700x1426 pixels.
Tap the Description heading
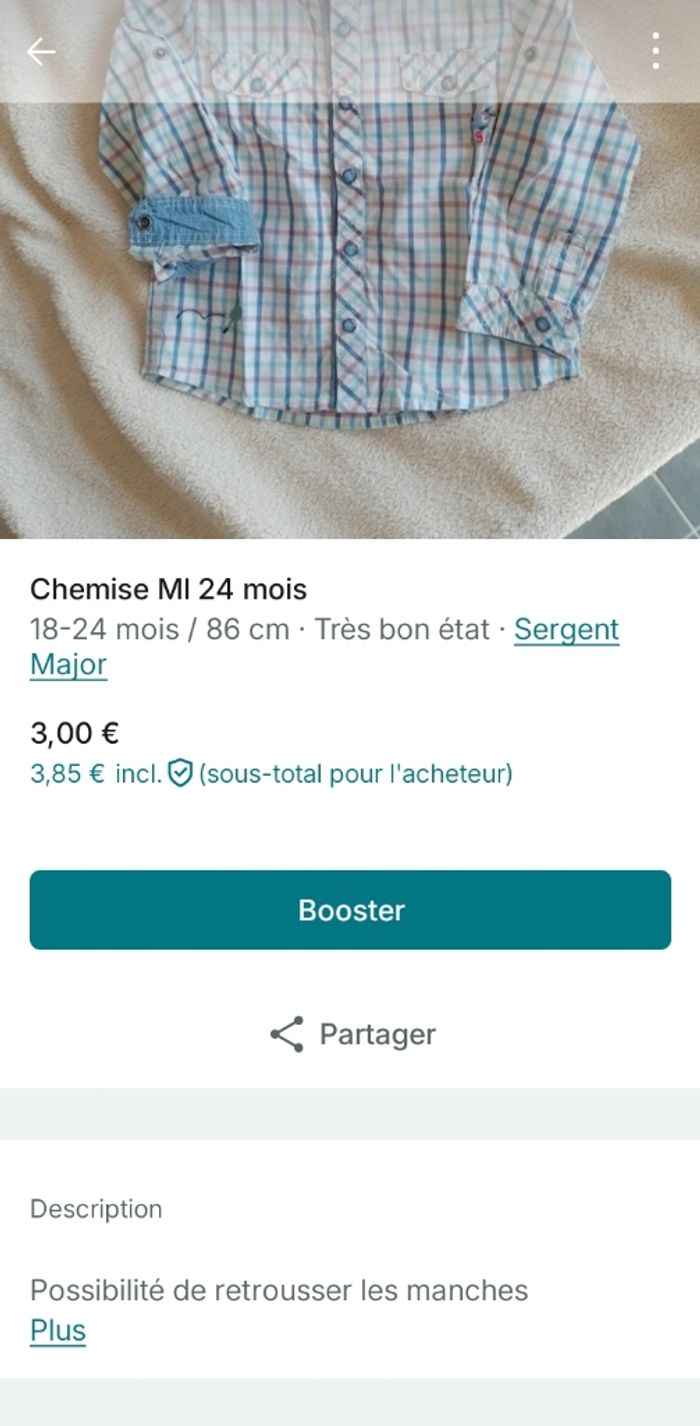coord(96,1209)
